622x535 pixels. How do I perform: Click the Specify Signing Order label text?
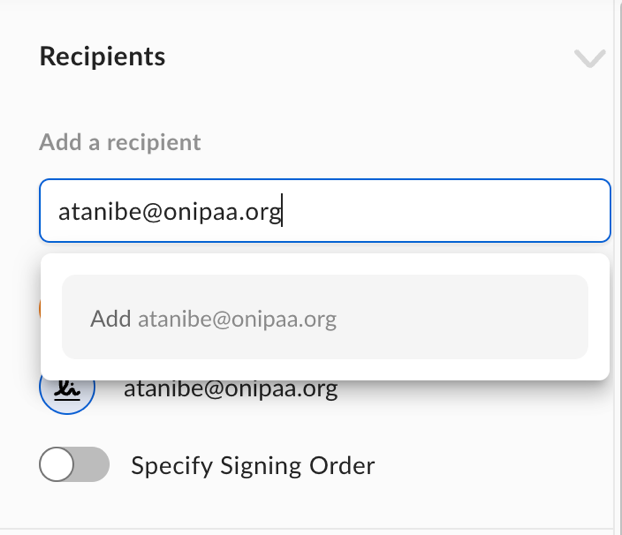(x=253, y=466)
